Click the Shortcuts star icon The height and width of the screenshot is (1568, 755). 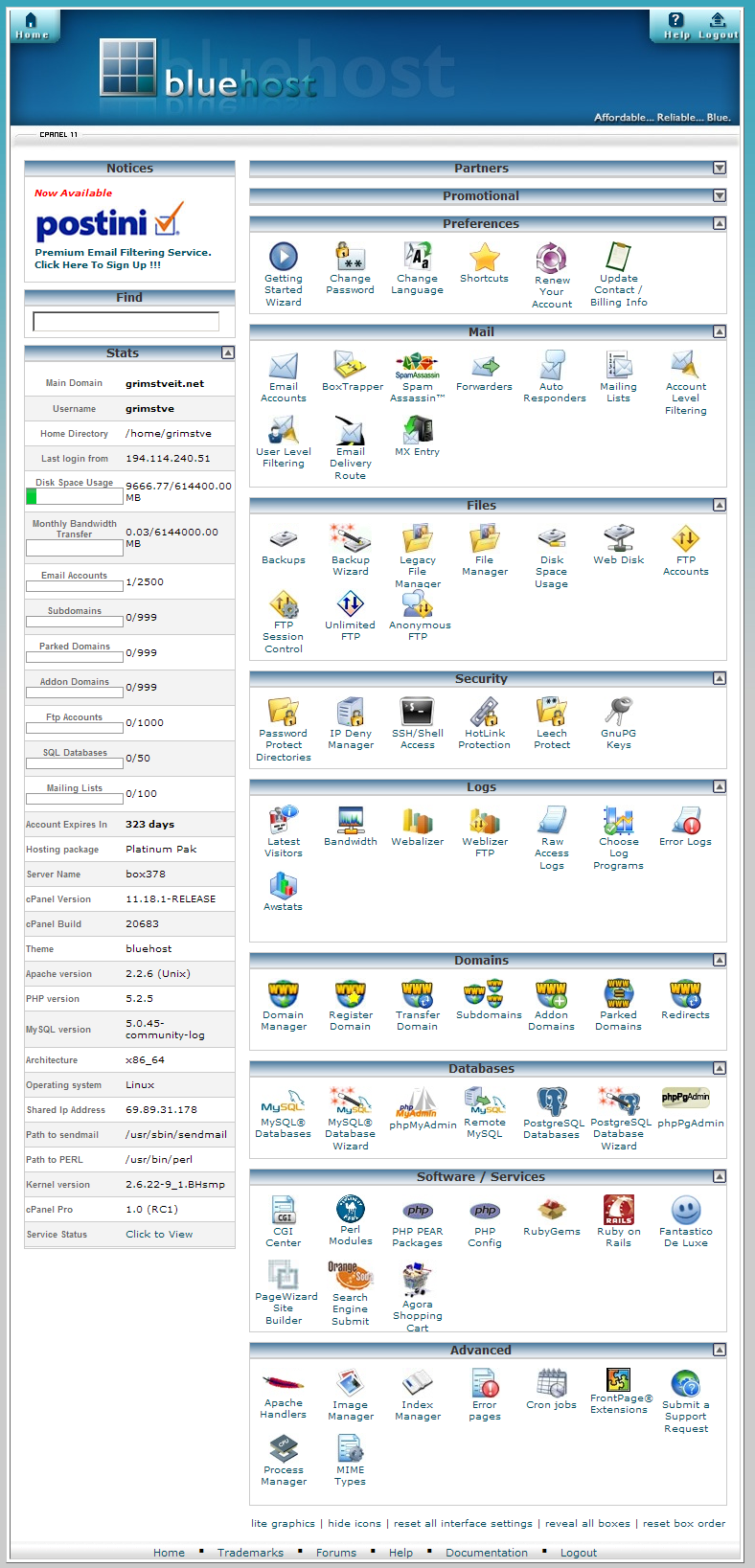[485, 257]
